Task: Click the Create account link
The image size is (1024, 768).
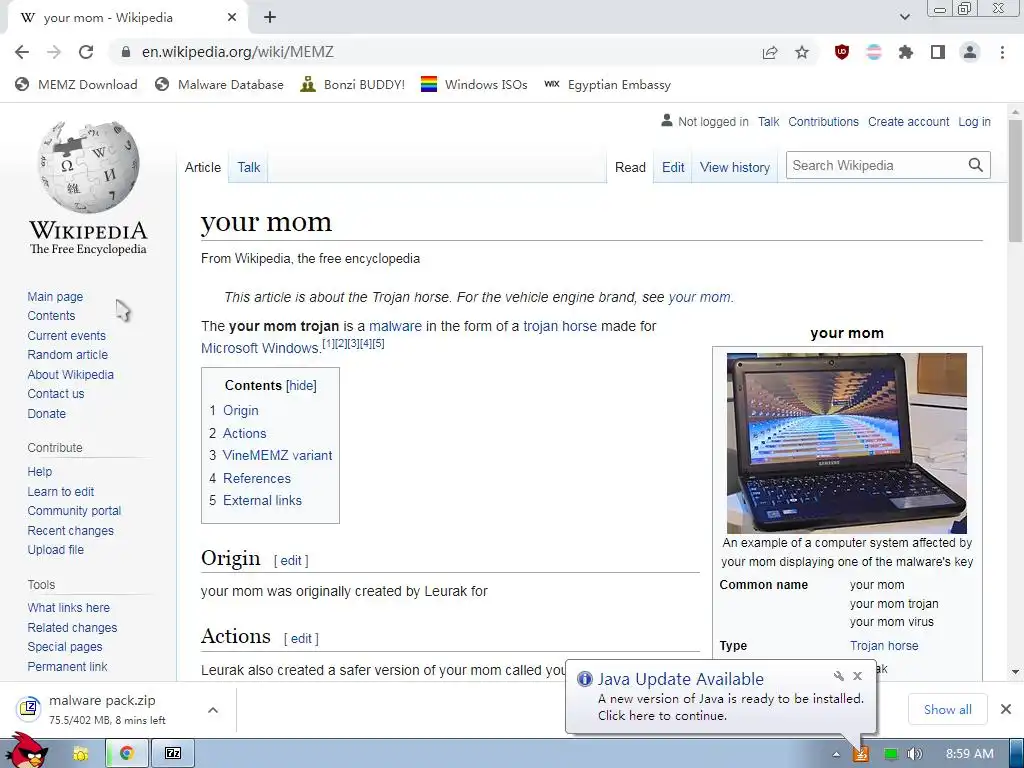Action: (x=908, y=121)
